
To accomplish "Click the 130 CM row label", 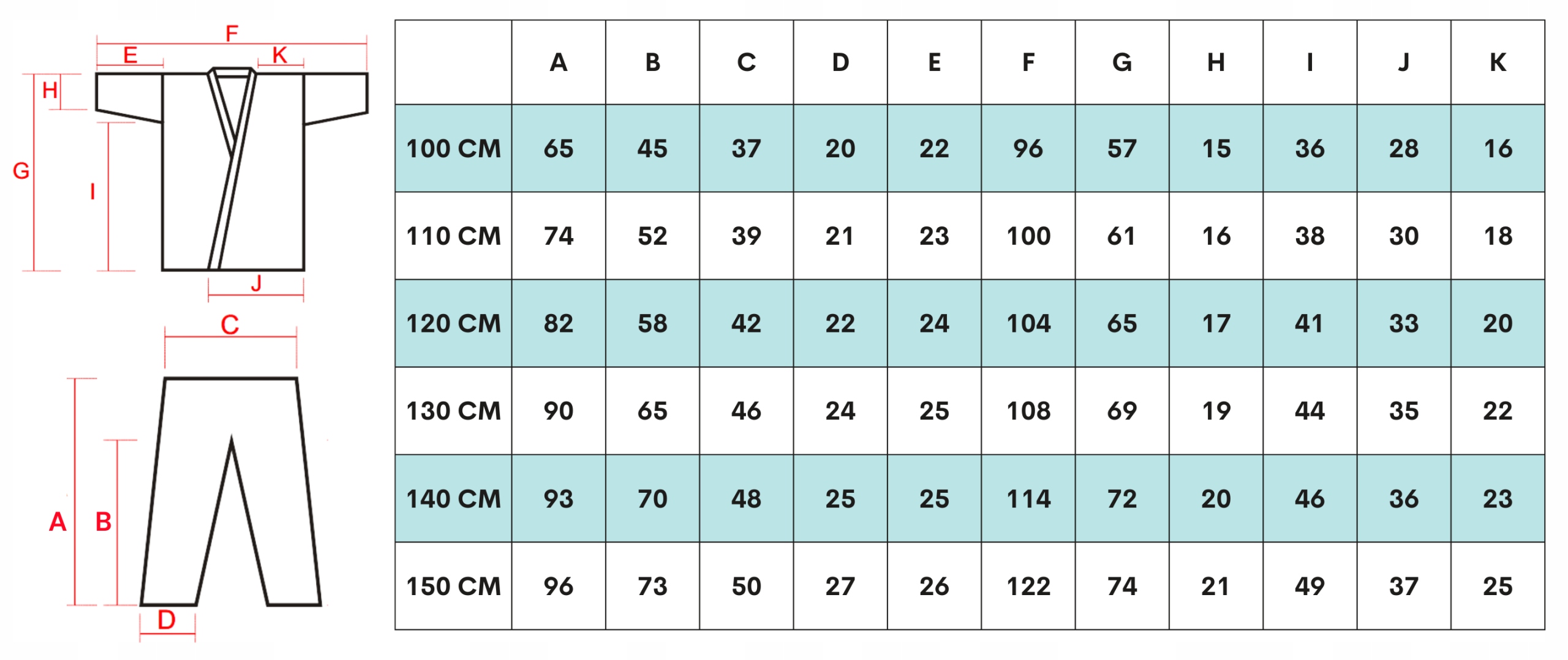I will (453, 411).
